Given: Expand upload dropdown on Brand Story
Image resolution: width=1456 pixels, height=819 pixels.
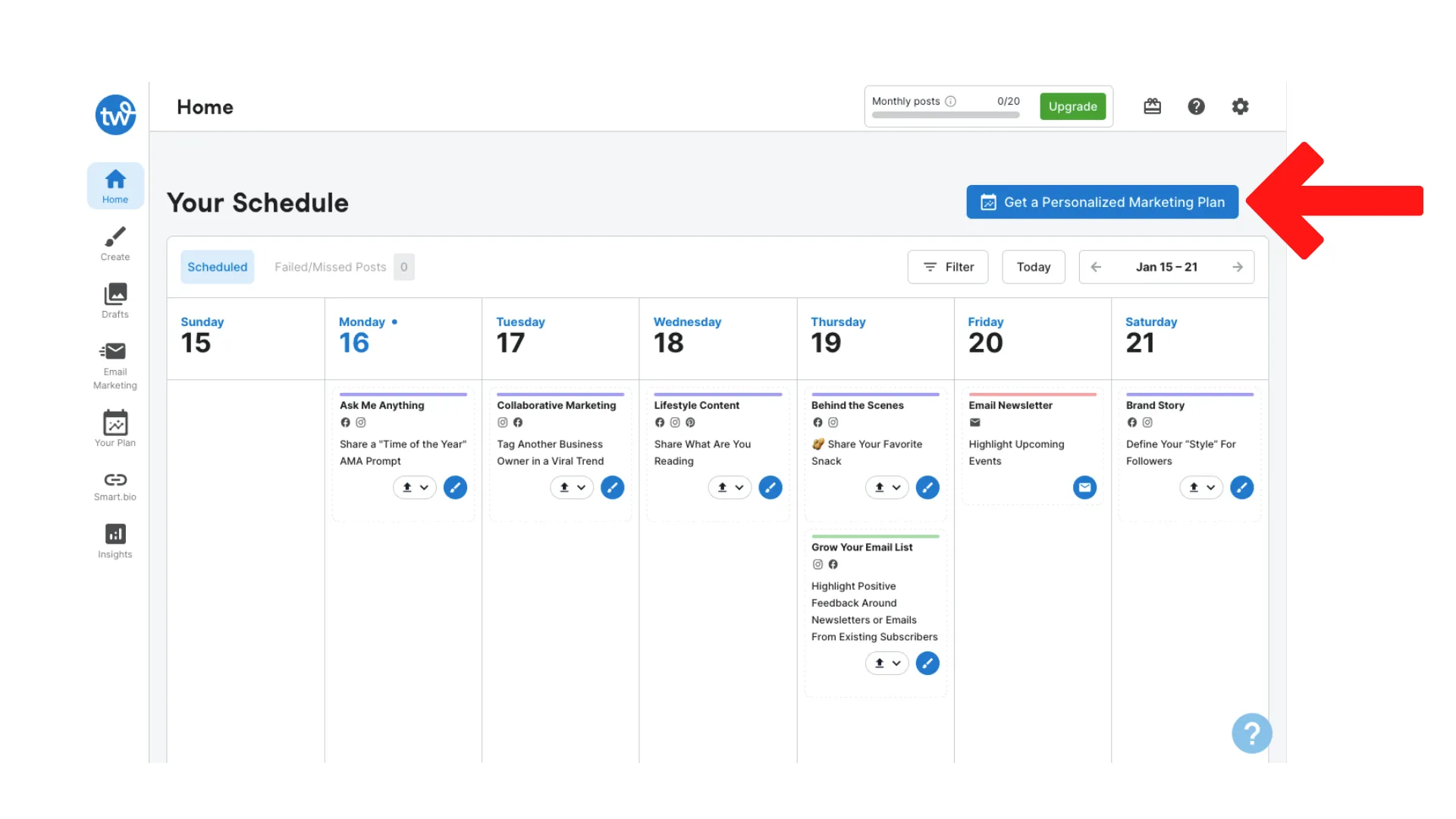Looking at the screenshot, I should coord(1201,488).
